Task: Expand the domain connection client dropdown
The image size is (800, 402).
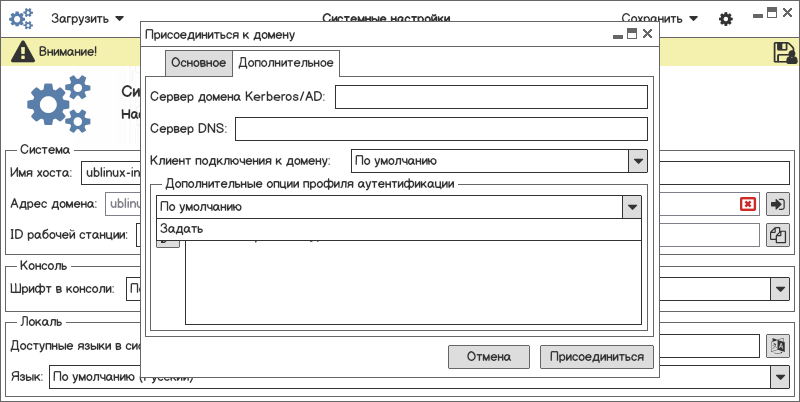Action: click(637, 160)
